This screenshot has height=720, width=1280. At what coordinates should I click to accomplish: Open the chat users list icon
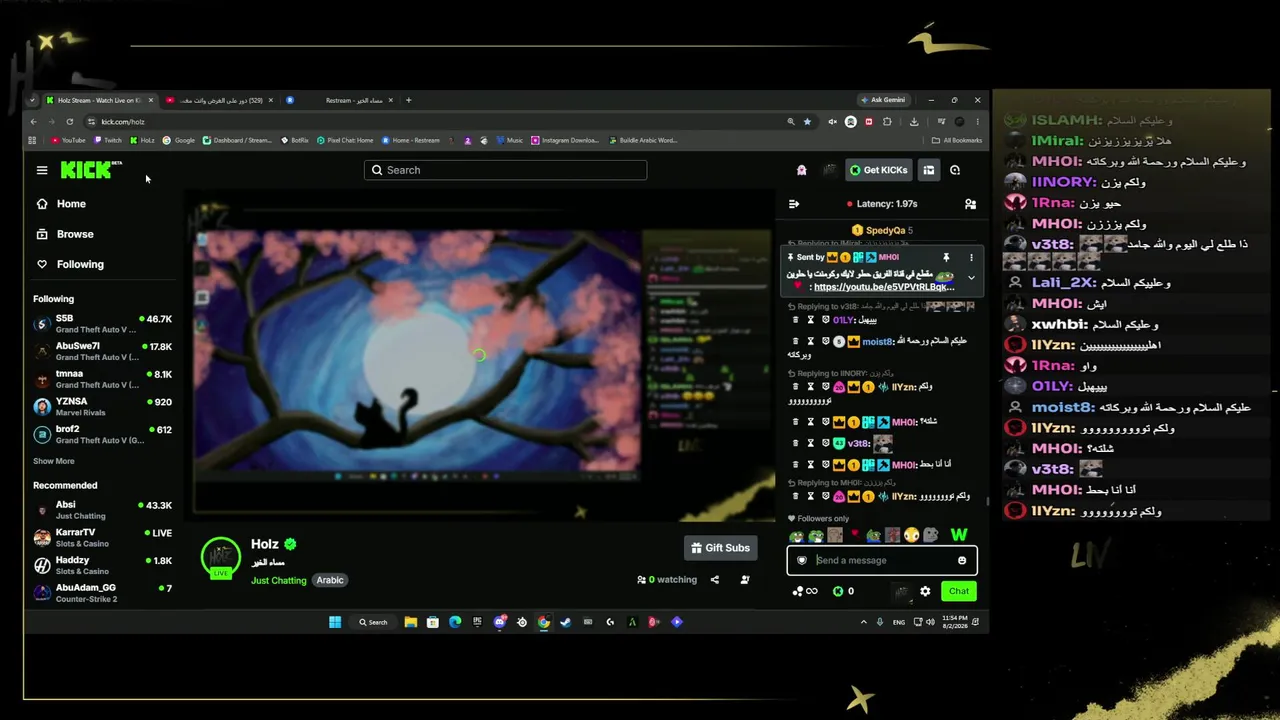pos(970,204)
